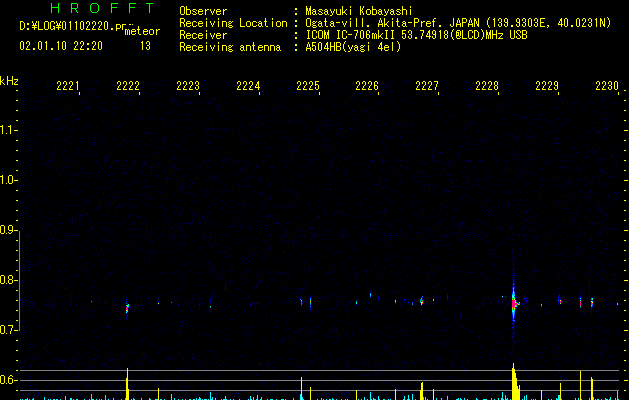Select the 2227 time axis marker
Screen dimensions: 629x400
(x=427, y=85)
